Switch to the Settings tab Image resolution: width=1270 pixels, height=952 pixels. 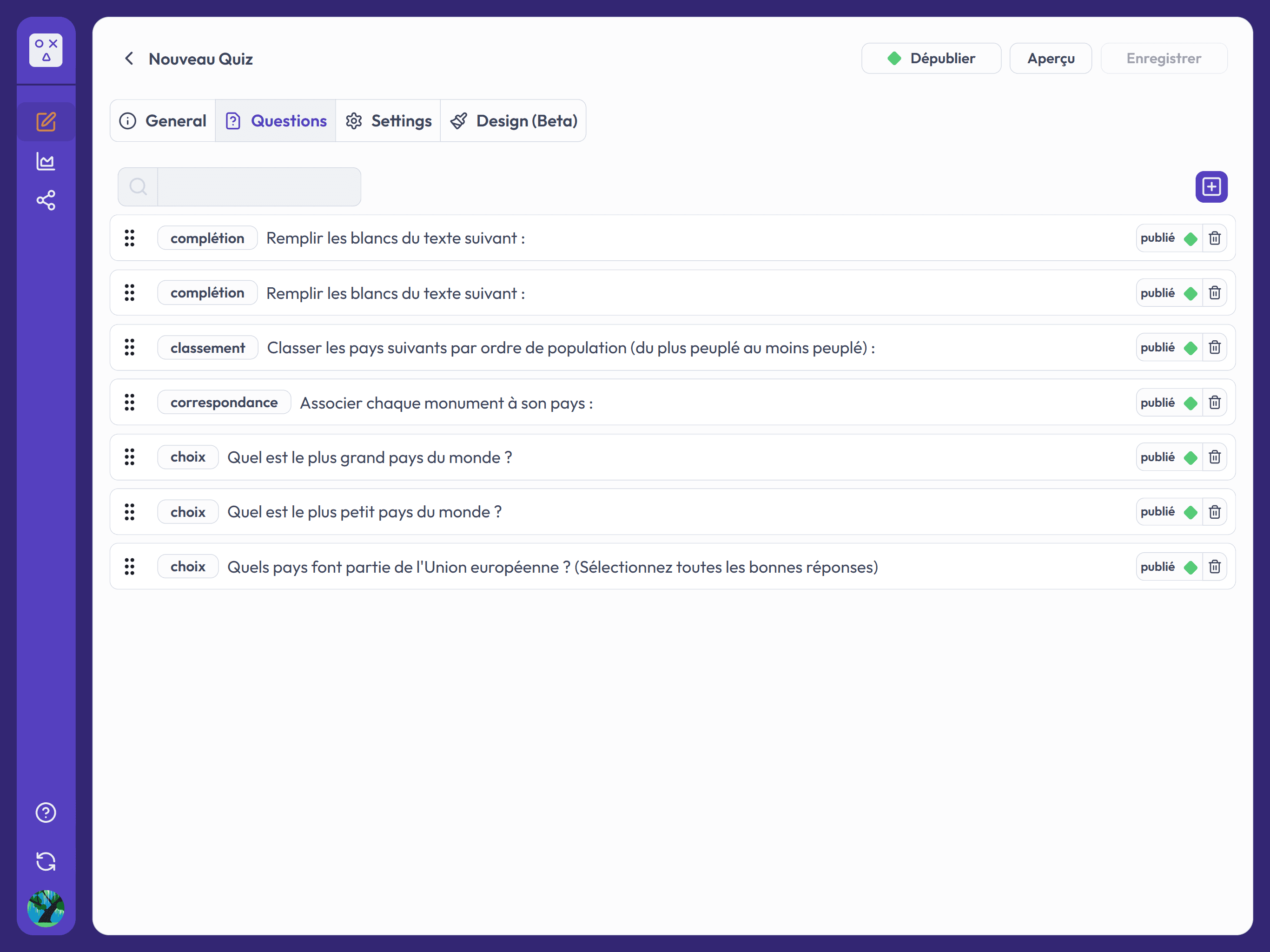point(388,120)
